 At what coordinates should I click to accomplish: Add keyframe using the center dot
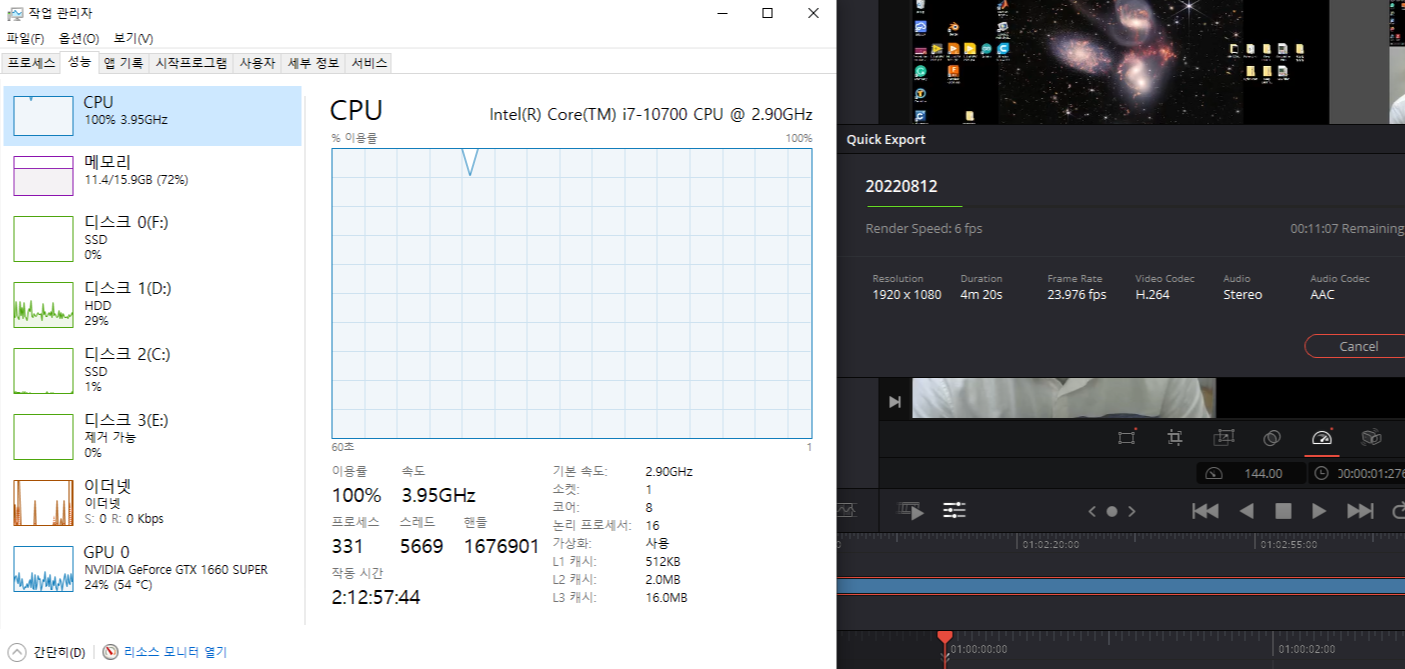1112,511
